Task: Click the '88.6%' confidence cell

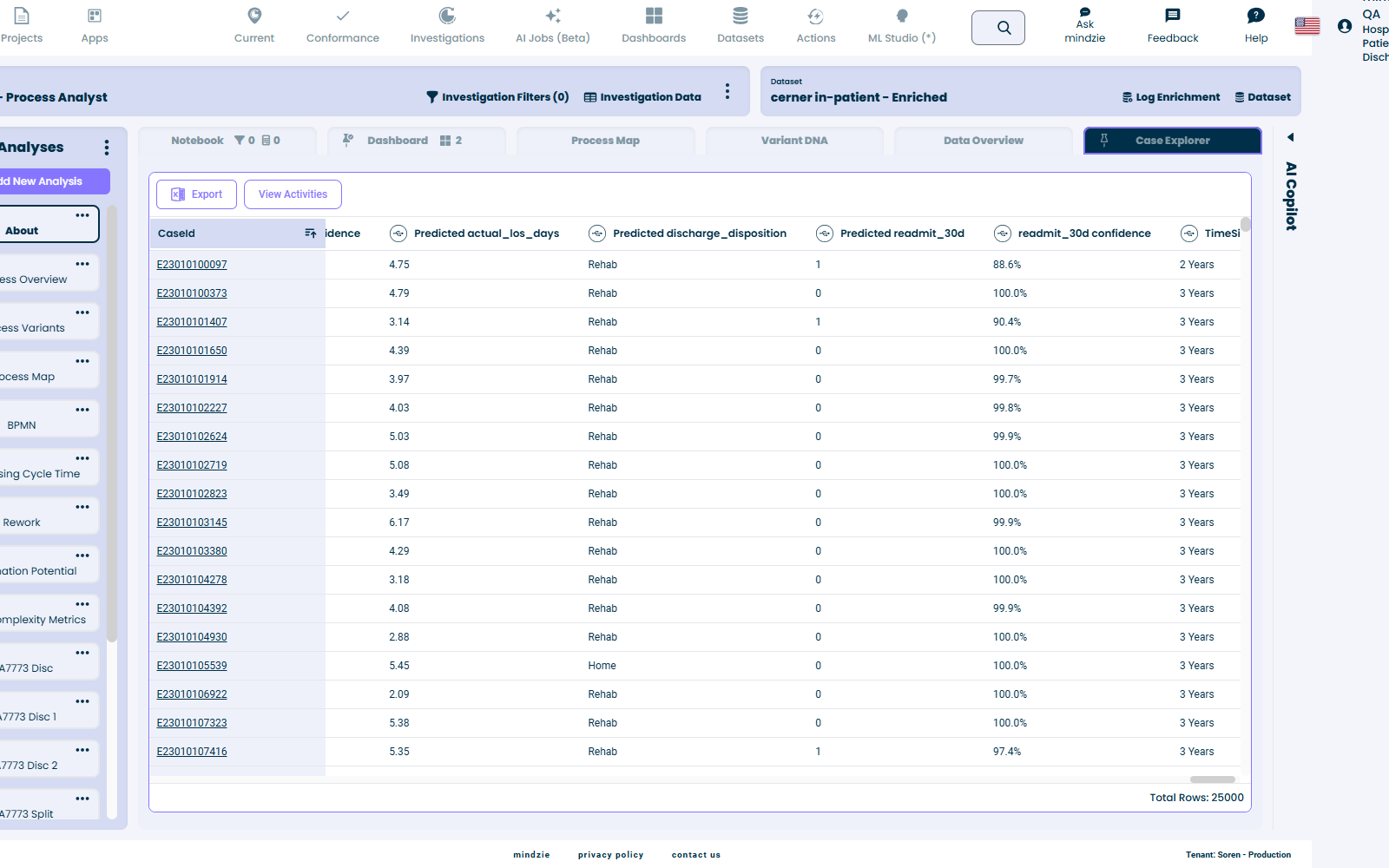Action: [x=1007, y=265]
